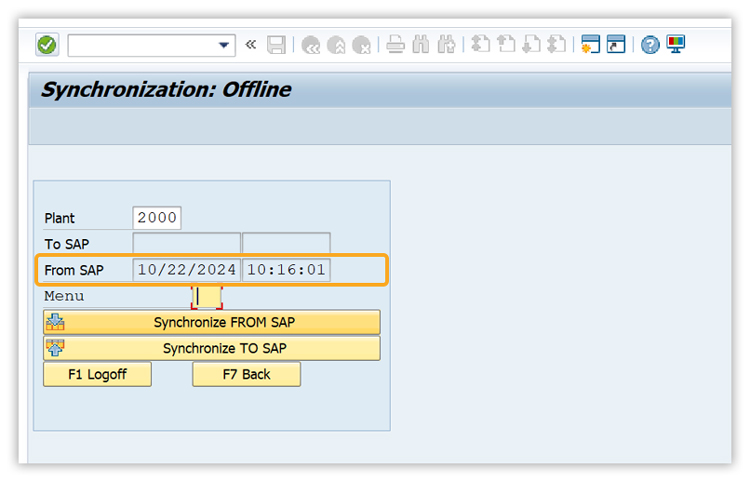Click the Synchronize FROM SAP button
750x482 pixels.
coord(212,322)
